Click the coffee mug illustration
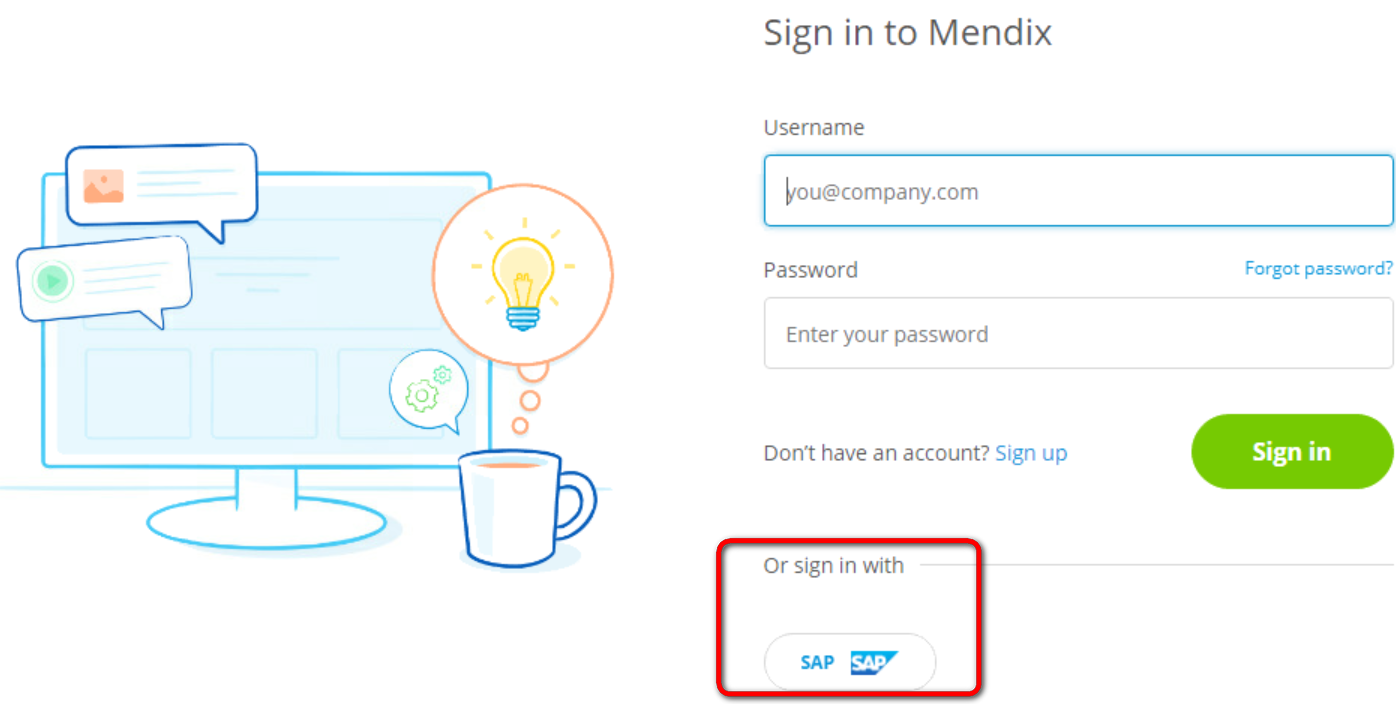This screenshot has width=1396, height=704. point(525,508)
